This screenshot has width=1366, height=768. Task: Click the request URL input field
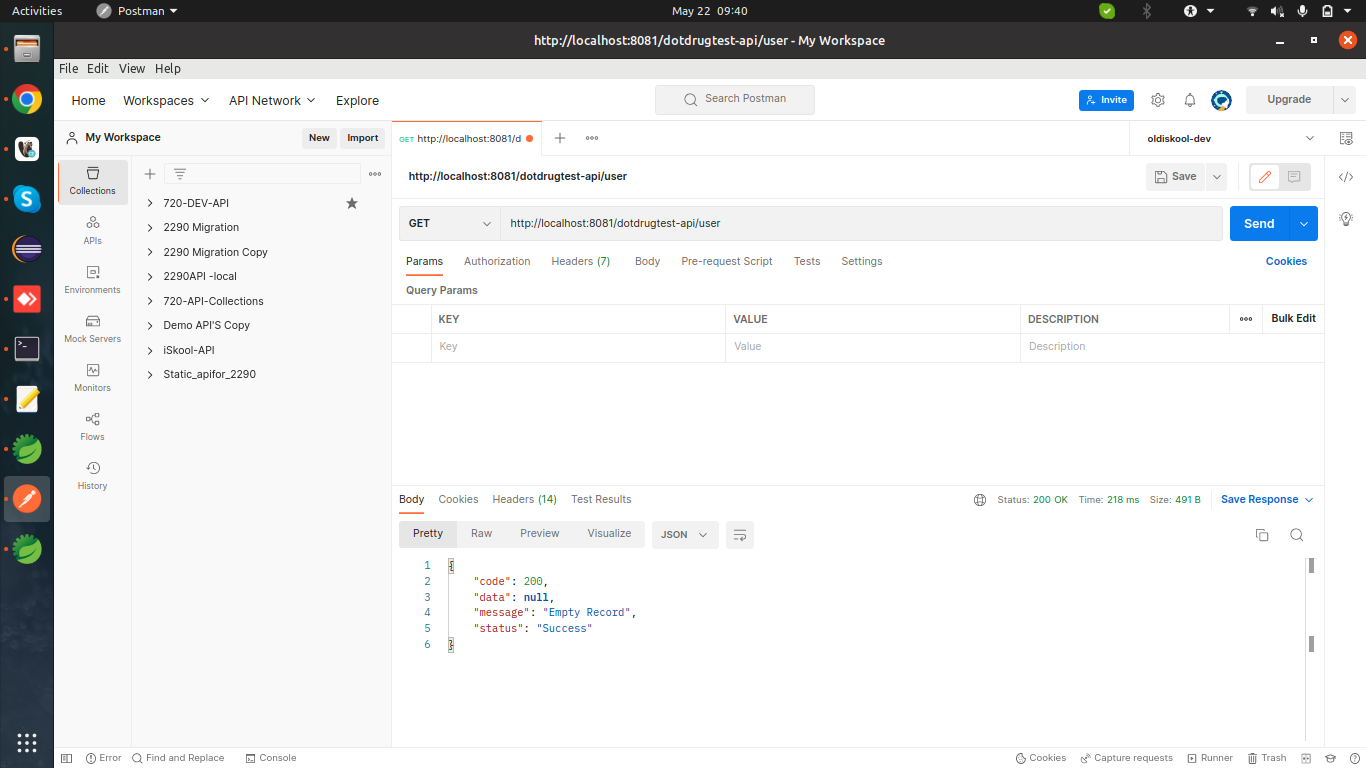click(860, 224)
